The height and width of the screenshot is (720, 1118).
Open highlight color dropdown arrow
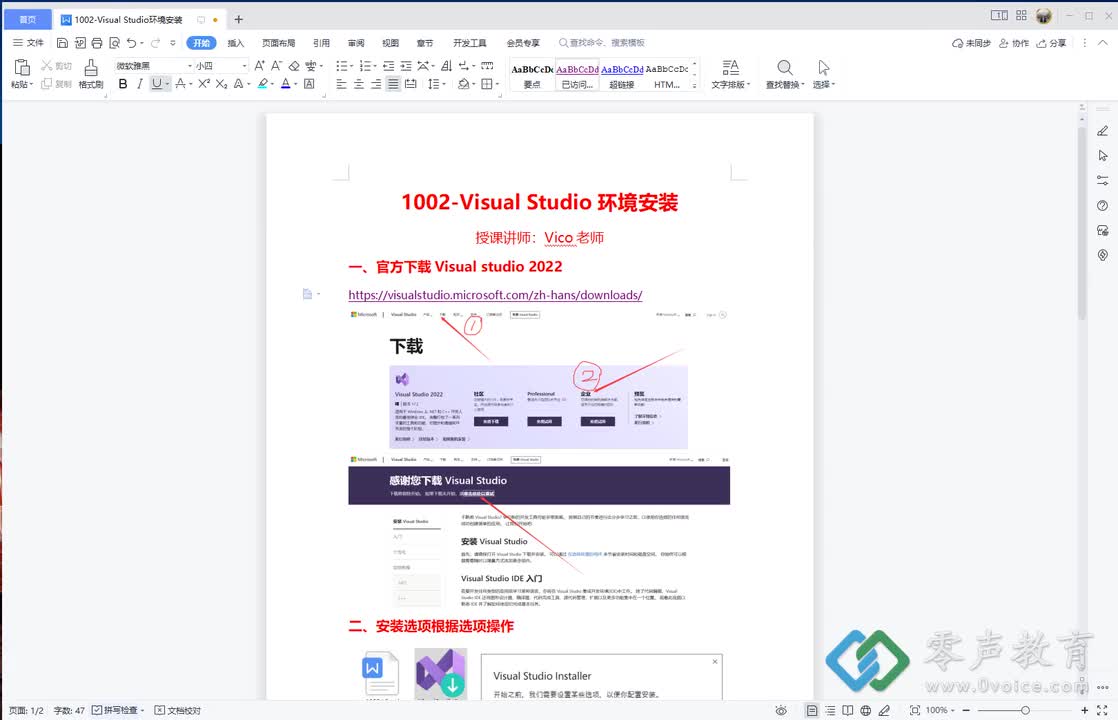click(x=272, y=85)
